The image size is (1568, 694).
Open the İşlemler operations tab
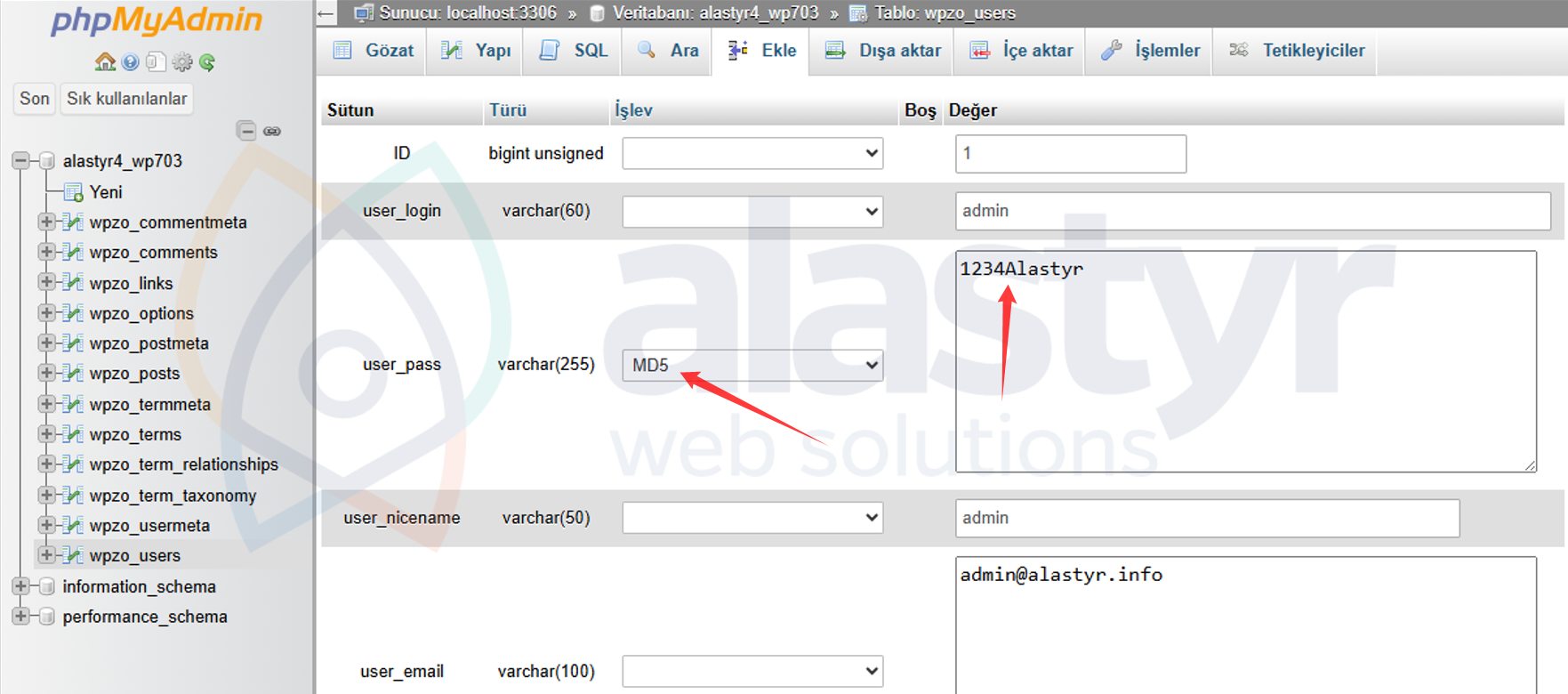[1150, 51]
